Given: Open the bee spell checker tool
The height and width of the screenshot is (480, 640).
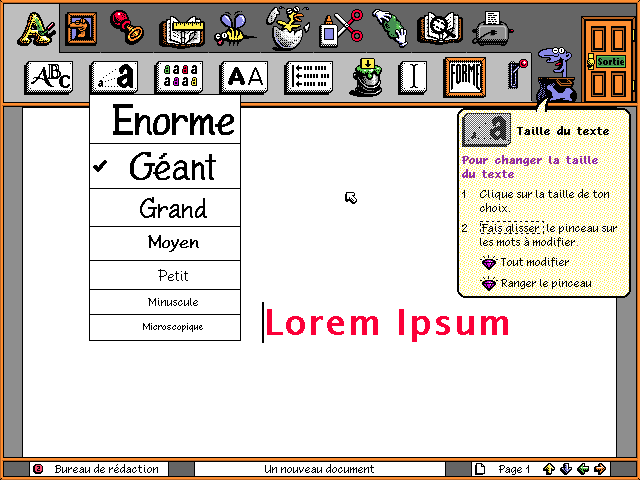Looking at the screenshot, I should coord(236,28).
